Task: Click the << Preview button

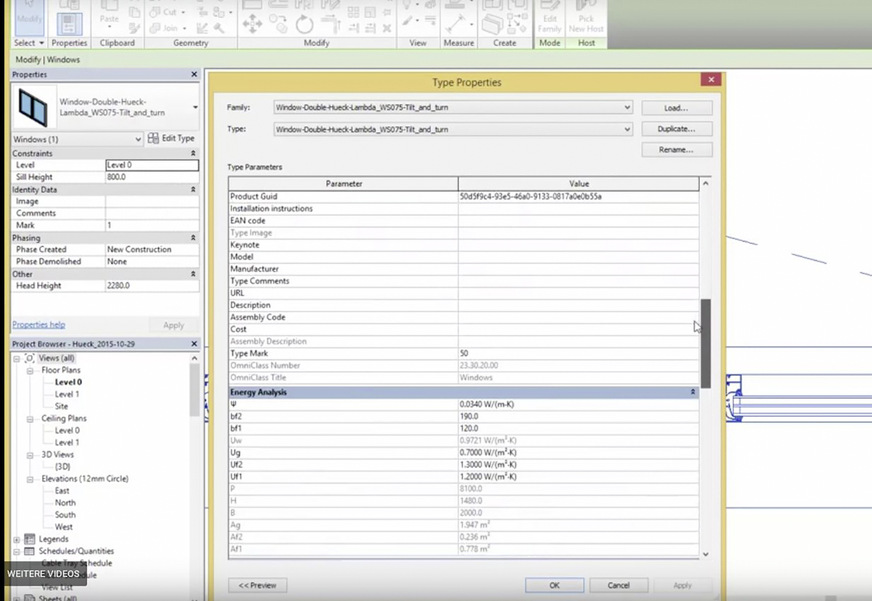Action: (257, 585)
